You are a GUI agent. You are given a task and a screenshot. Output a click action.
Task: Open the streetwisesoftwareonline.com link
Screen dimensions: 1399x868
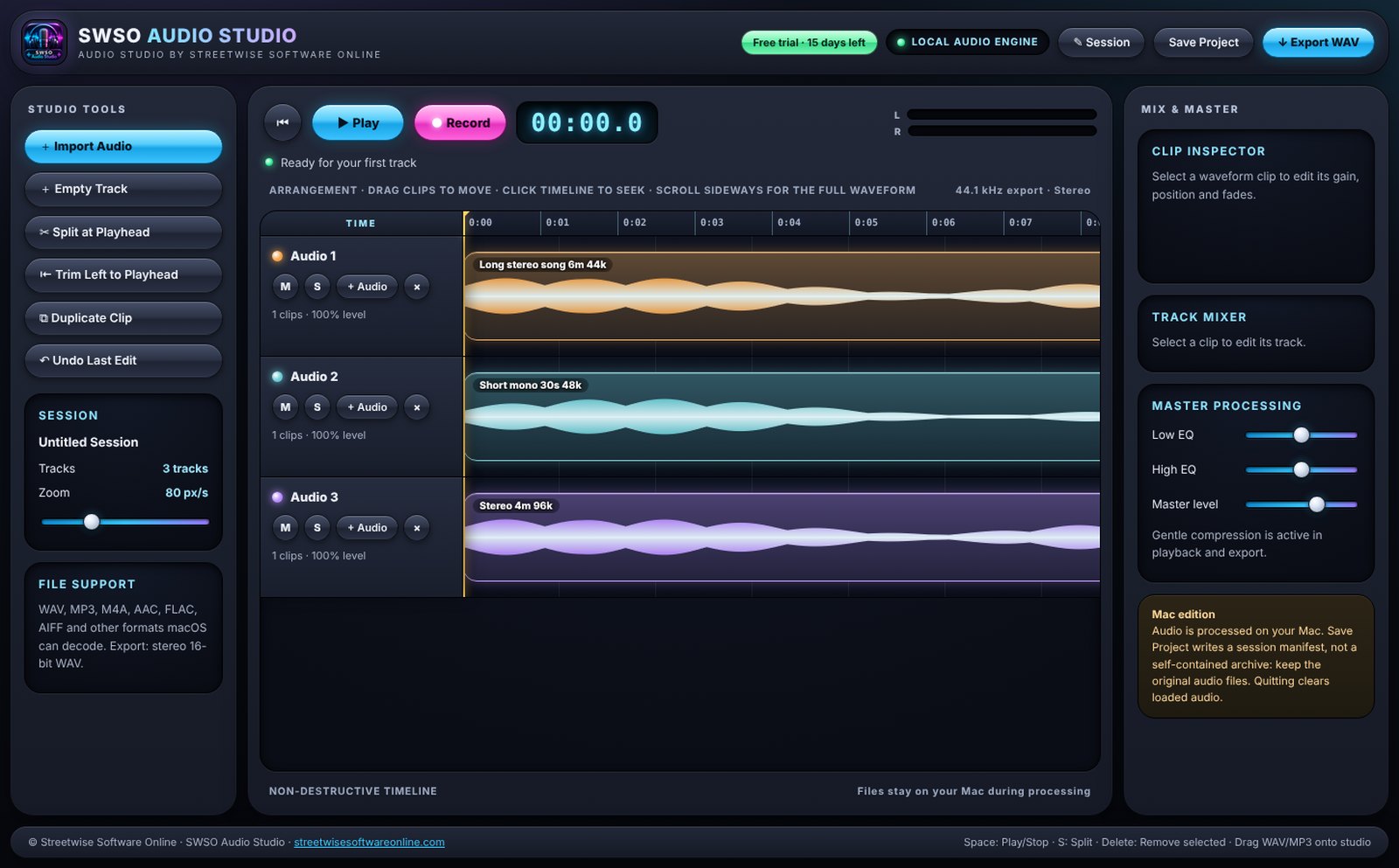(369, 843)
